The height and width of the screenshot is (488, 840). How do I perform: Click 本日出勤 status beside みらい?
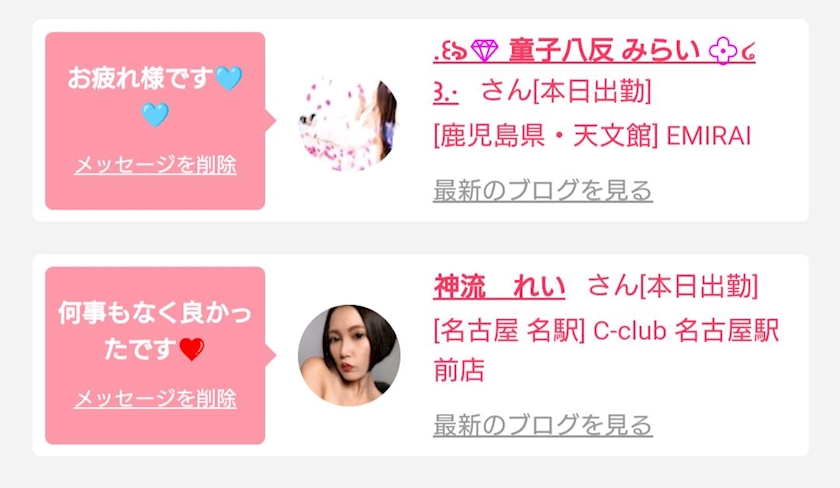[x=592, y=91]
